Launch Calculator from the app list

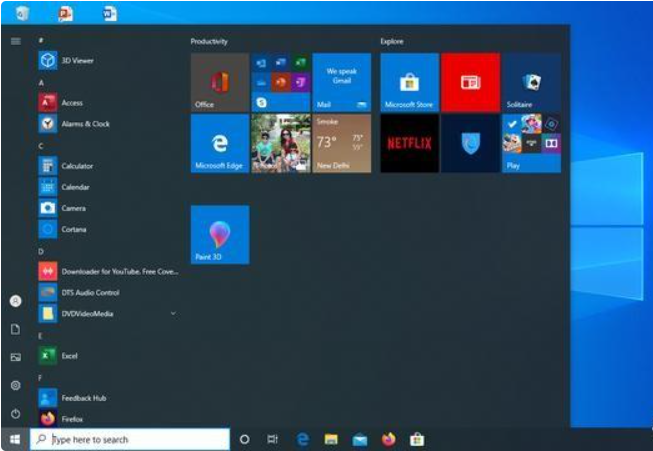pyautogui.click(x=108, y=166)
